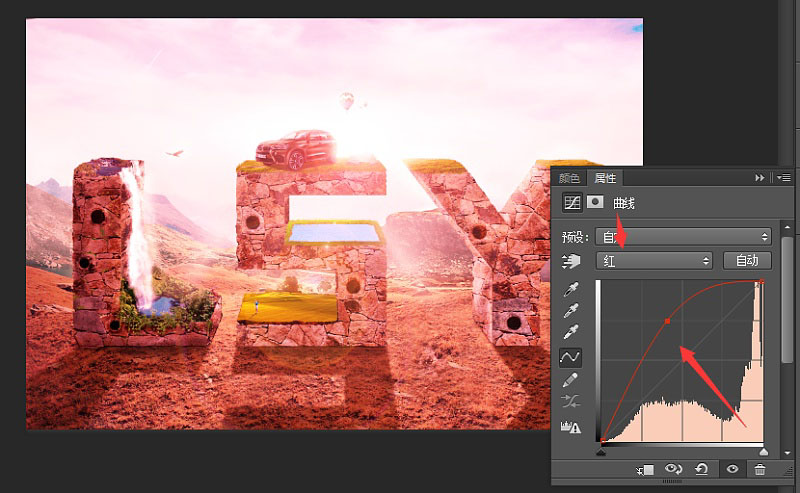The image size is (800, 493).
Task: Select the middle red curve control point
Action: pyautogui.click(x=667, y=321)
